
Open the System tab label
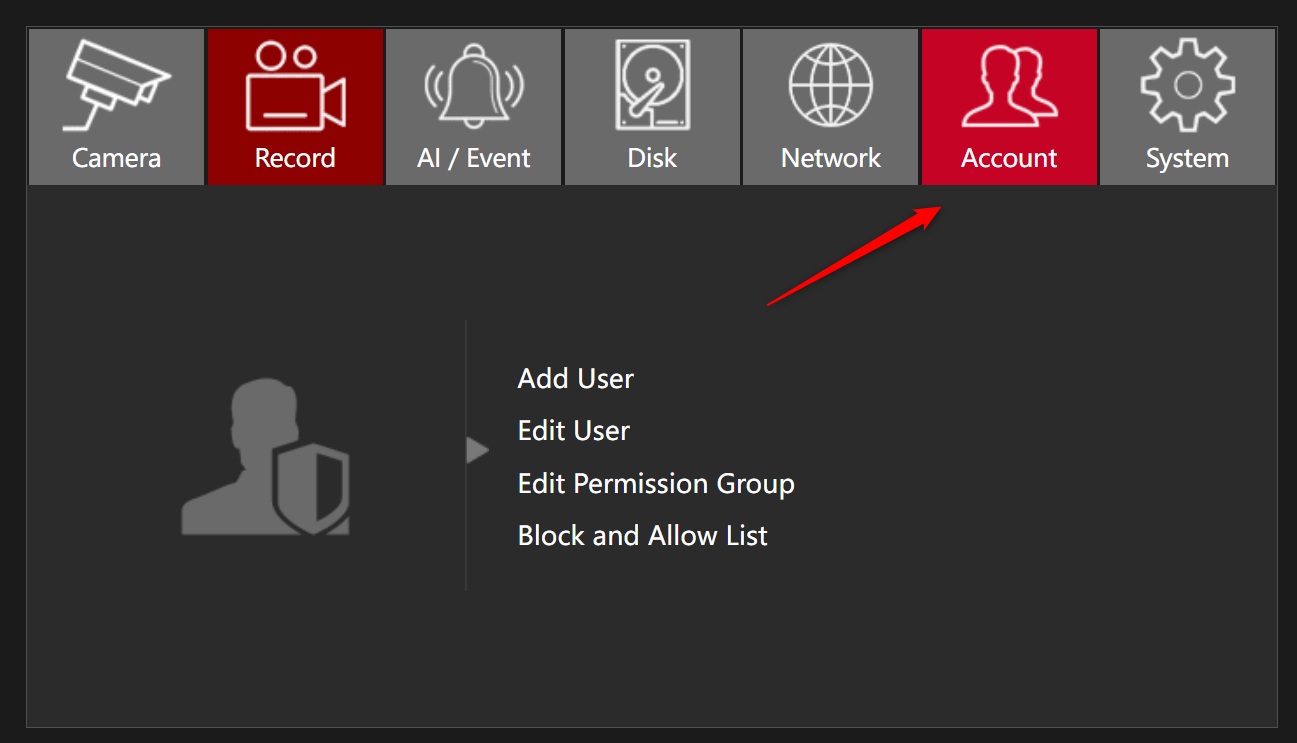pos(1187,158)
